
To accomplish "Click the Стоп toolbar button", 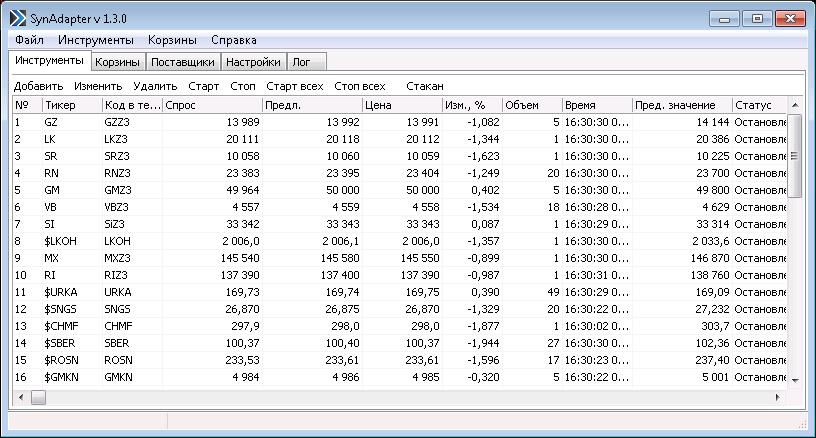I will click(x=243, y=86).
